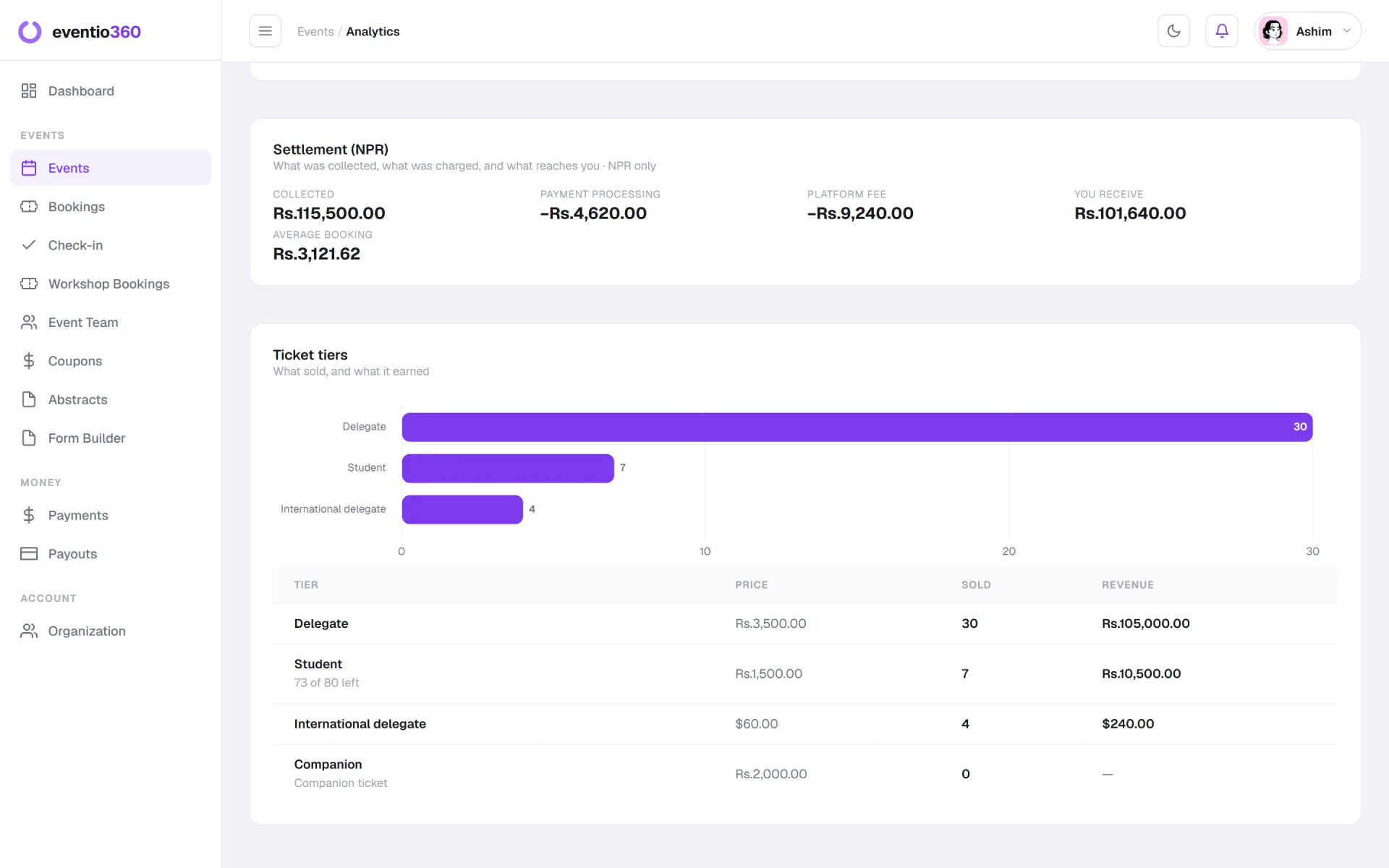Image resolution: width=1389 pixels, height=868 pixels.
Task: Click the Form Builder file icon
Action: 29,438
